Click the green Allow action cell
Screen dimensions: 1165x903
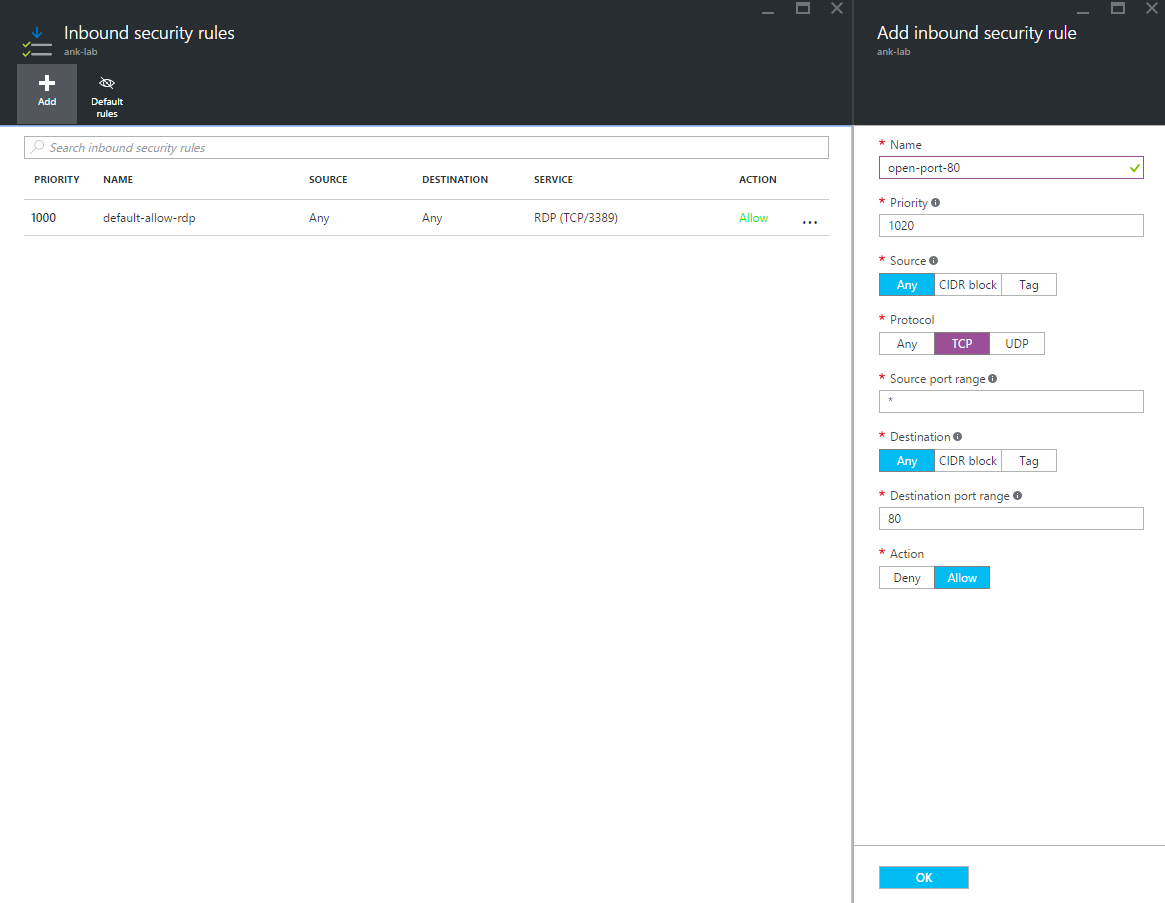[x=753, y=218]
